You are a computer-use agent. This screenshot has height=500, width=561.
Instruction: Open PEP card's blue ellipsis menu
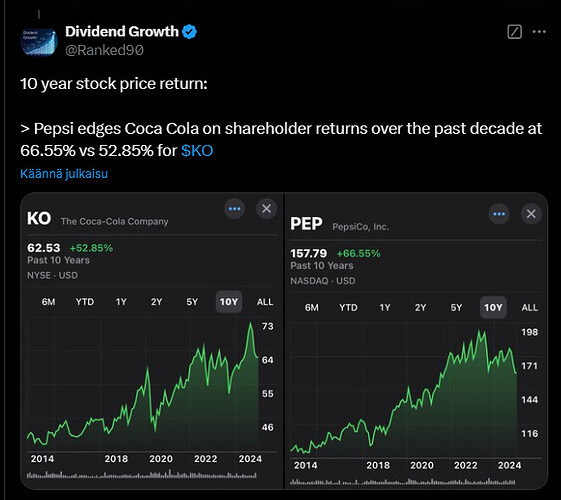pyautogui.click(x=499, y=214)
